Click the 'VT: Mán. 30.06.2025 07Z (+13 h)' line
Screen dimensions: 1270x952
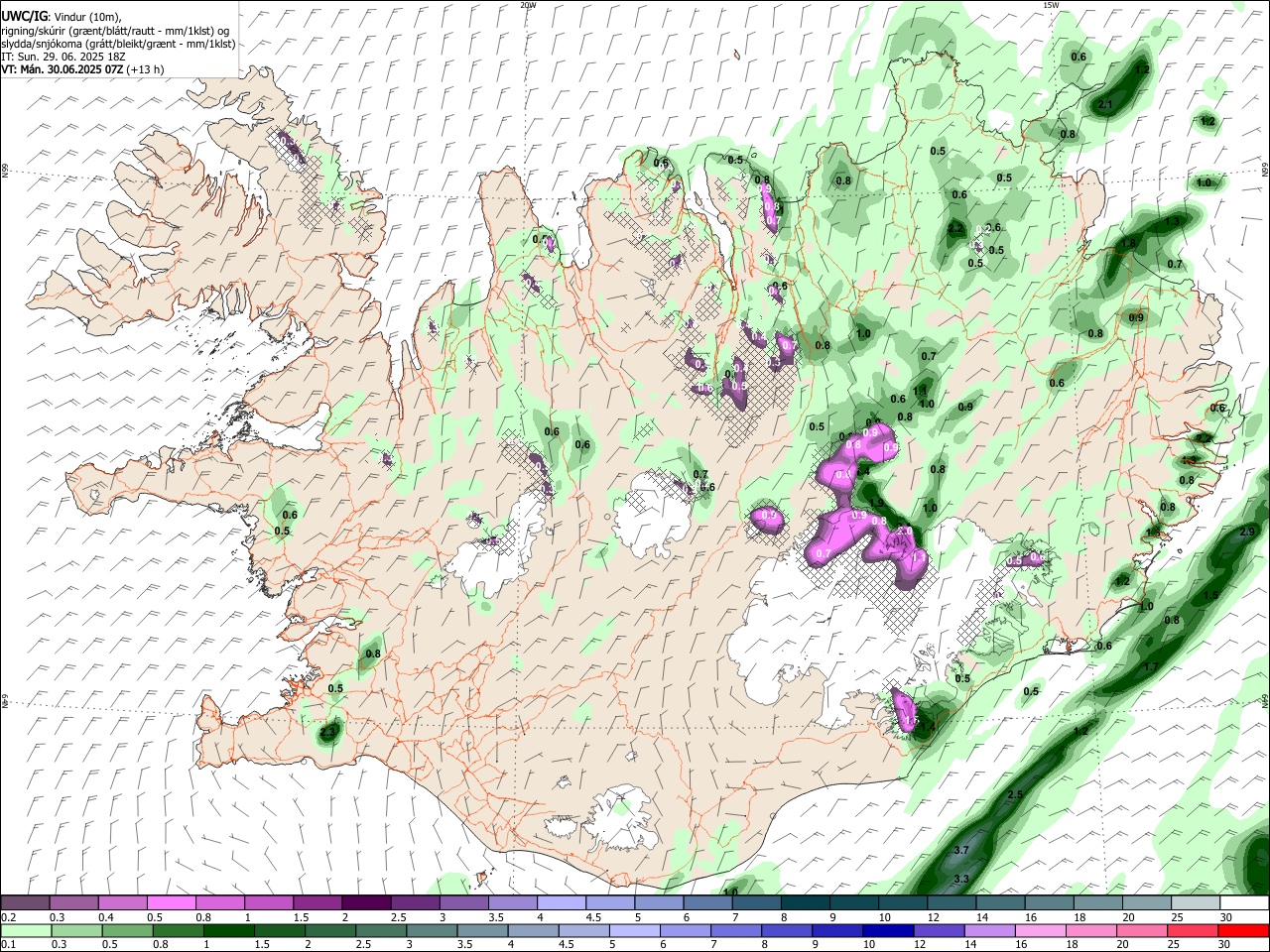pos(83,69)
